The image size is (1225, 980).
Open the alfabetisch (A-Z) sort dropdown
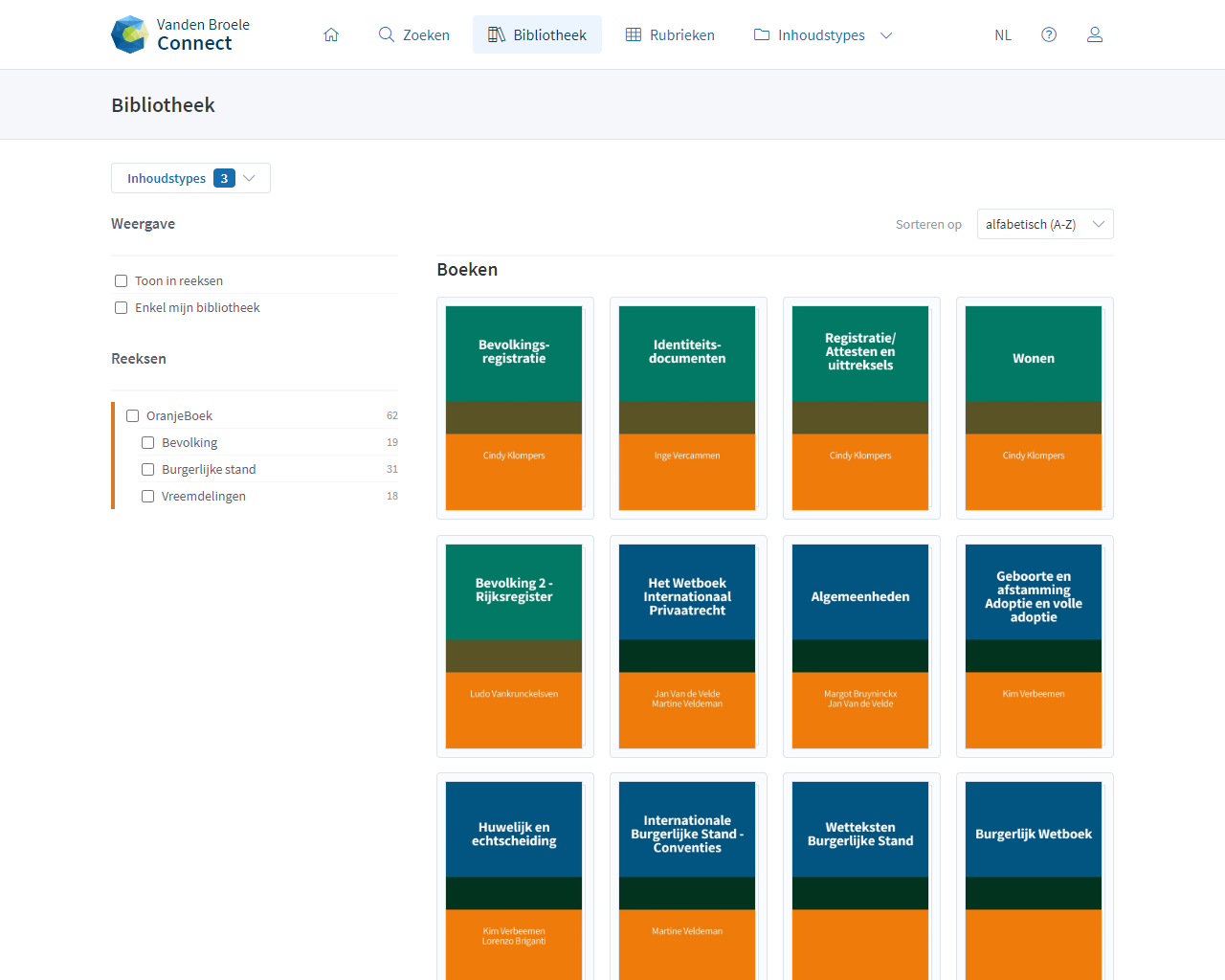tap(1045, 224)
